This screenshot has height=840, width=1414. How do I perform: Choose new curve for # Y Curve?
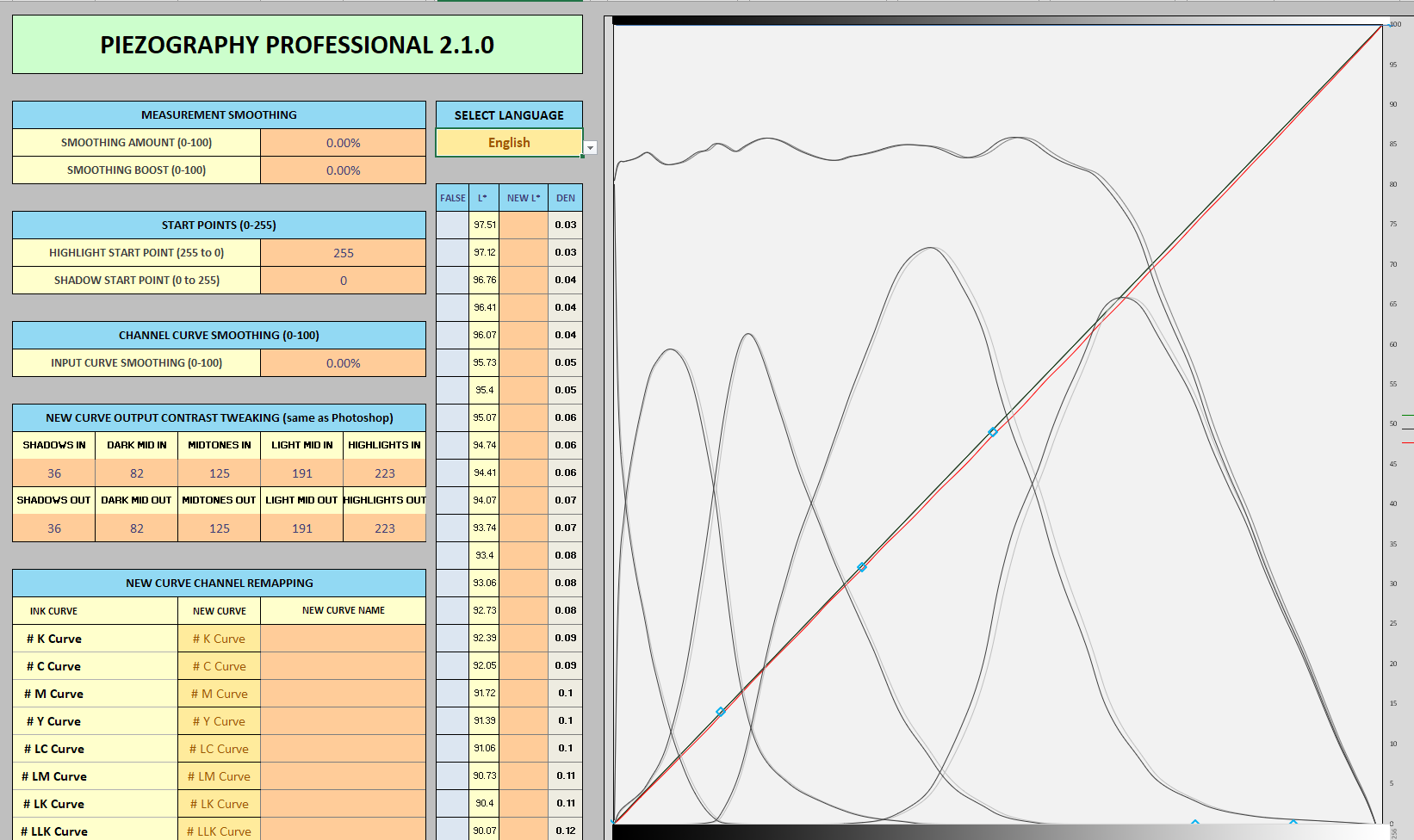[220, 721]
